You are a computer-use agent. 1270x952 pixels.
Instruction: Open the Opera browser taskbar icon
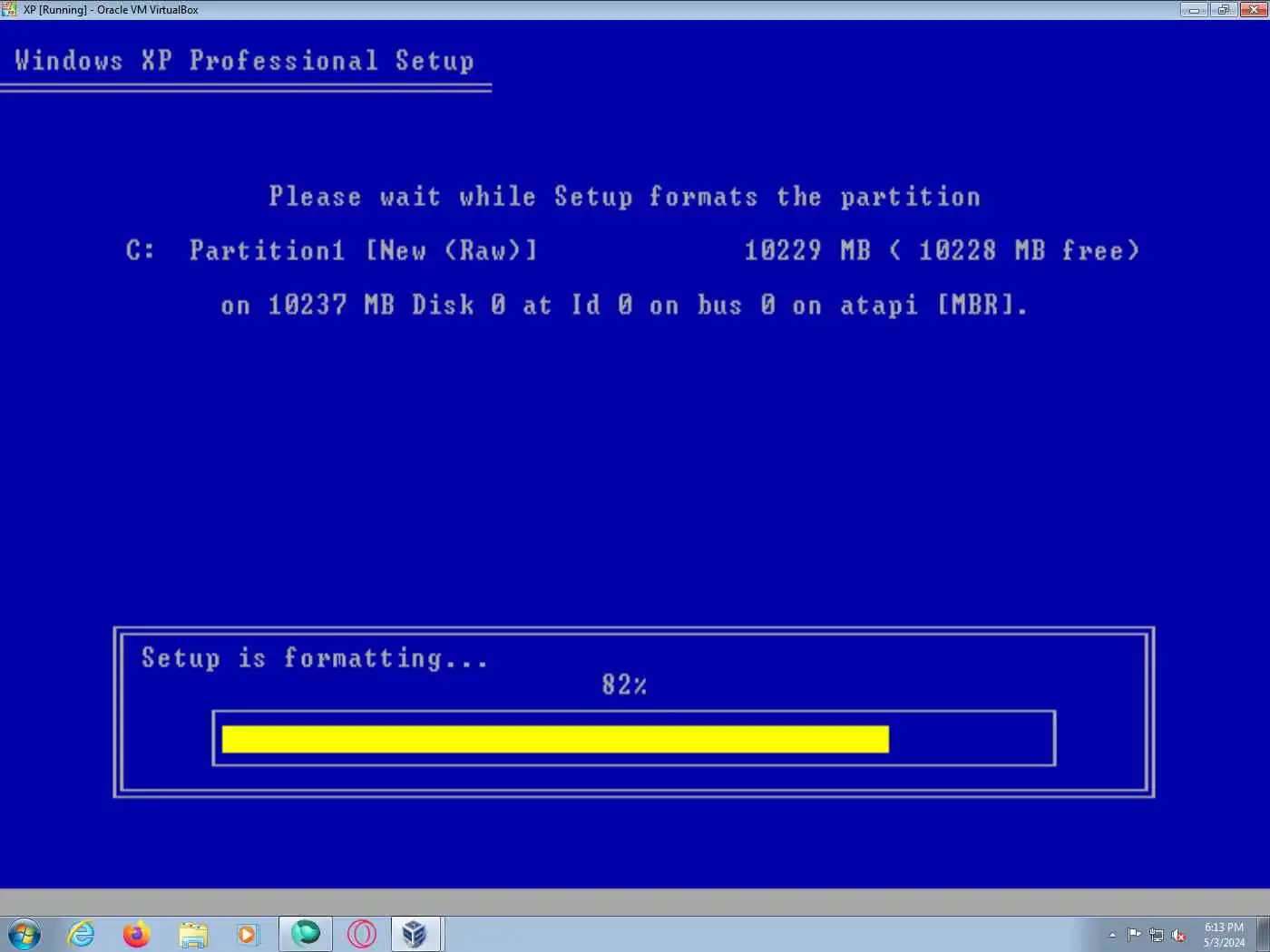pos(361,934)
